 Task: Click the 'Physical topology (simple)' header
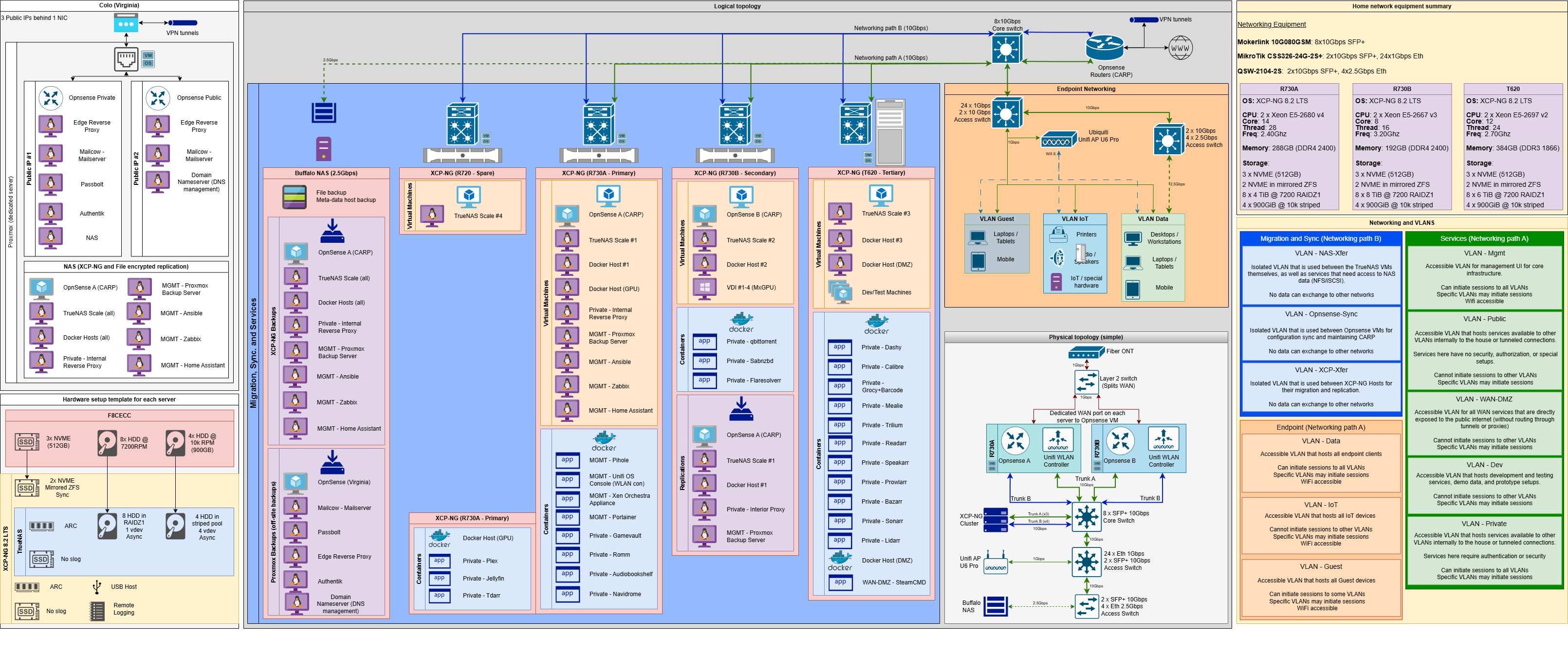(x=1086, y=337)
